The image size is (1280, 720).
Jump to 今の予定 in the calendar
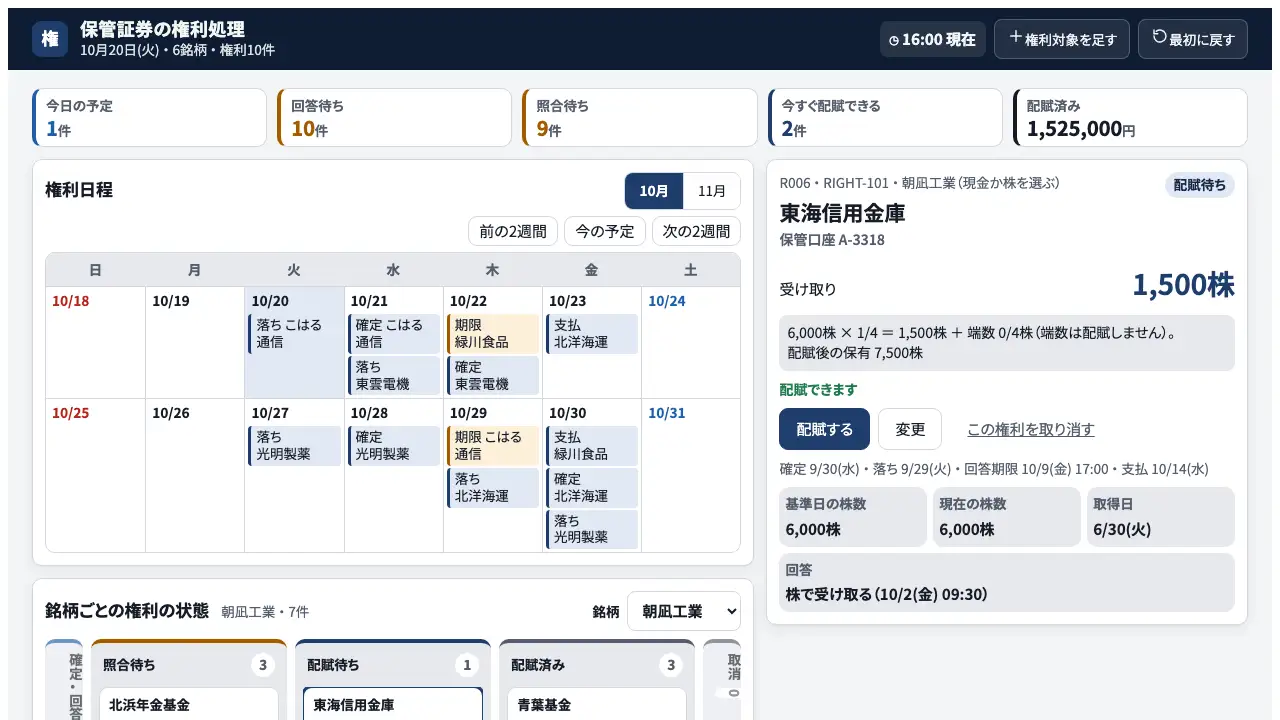(605, 231)
